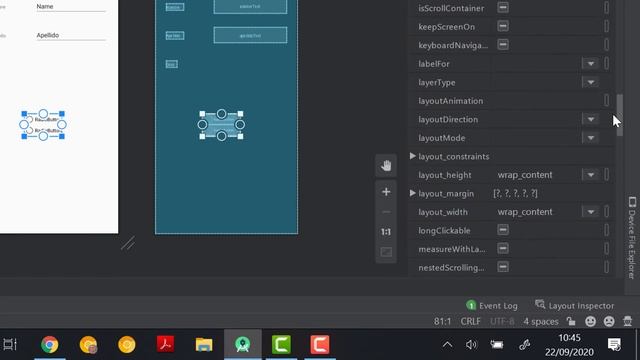
Task: Toggle the longClickable attribute
Action: pyautogui.click(x=503, y=230)
